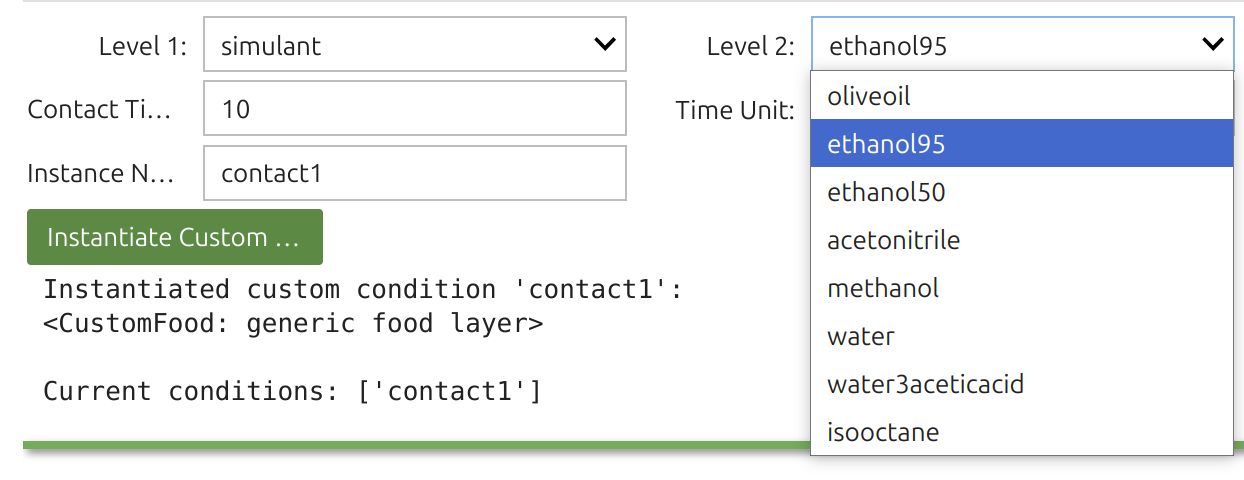Image resolution: width=1244 pixels, height=480 pixels.
Task: Click the truncated Instance N… label
Action: (101, 173)
